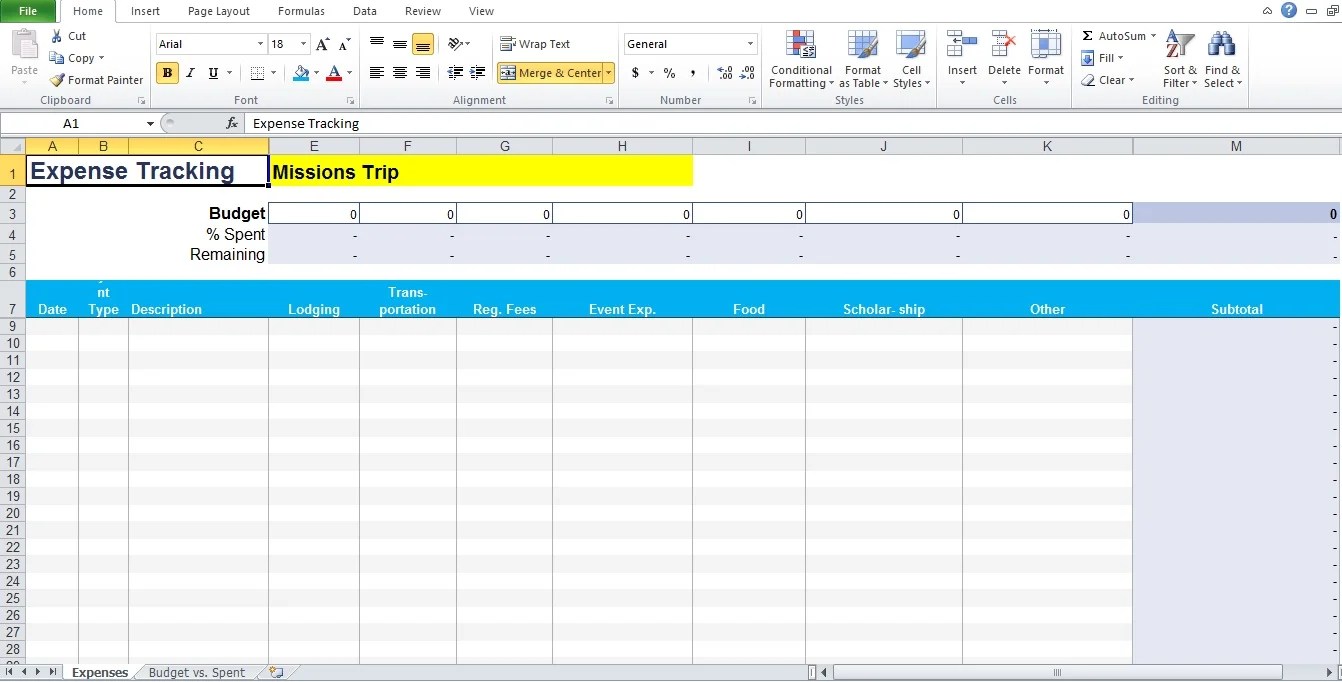
Task: Switch to the Insert ribbon tab
Action: pyautogui.click(x=145, y=11)
